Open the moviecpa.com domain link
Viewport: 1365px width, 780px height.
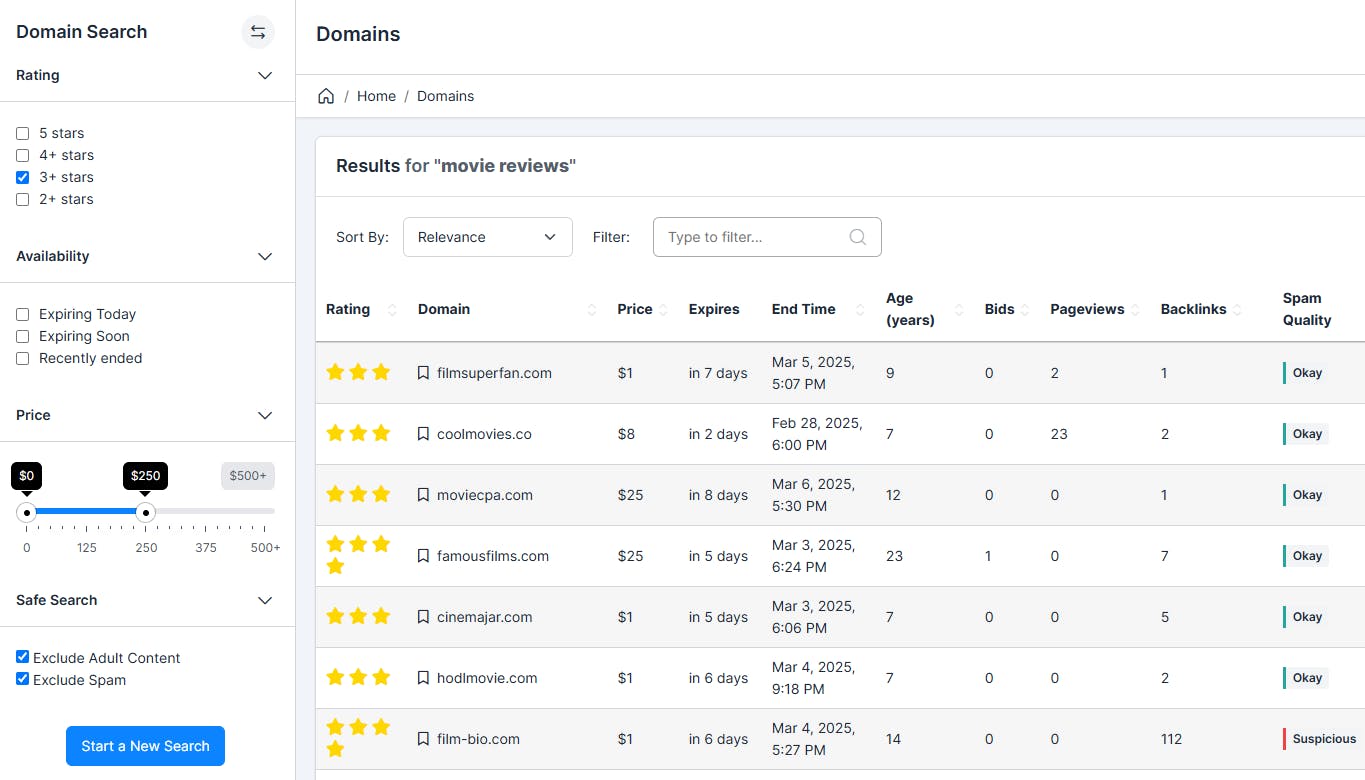(485, 495)
